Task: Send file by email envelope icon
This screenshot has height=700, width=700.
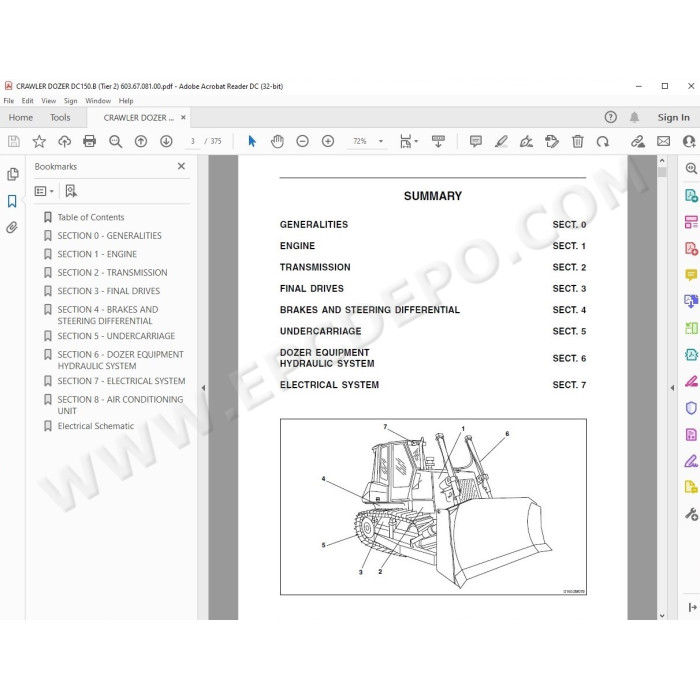Action: [663, 142]
